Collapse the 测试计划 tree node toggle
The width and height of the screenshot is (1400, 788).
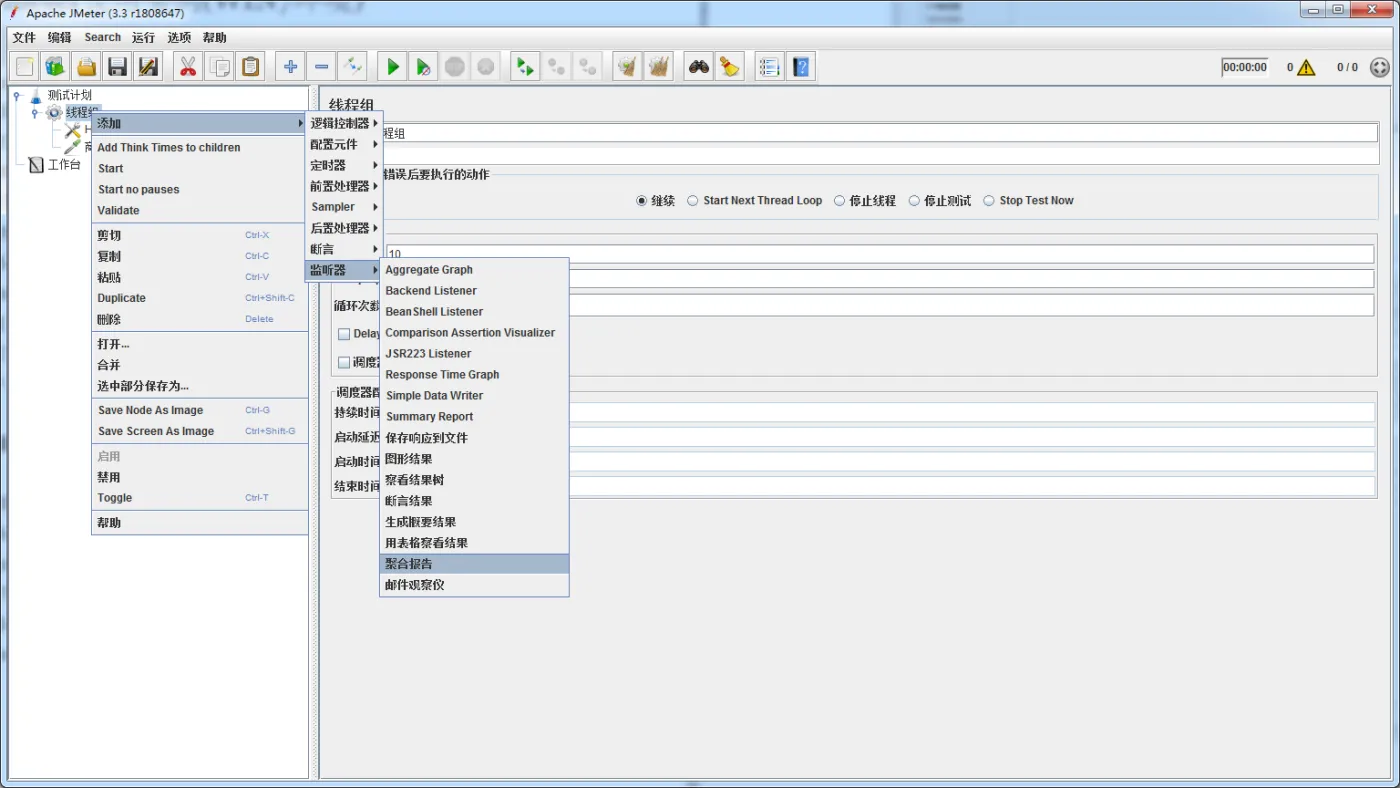(x=17, y=96)
